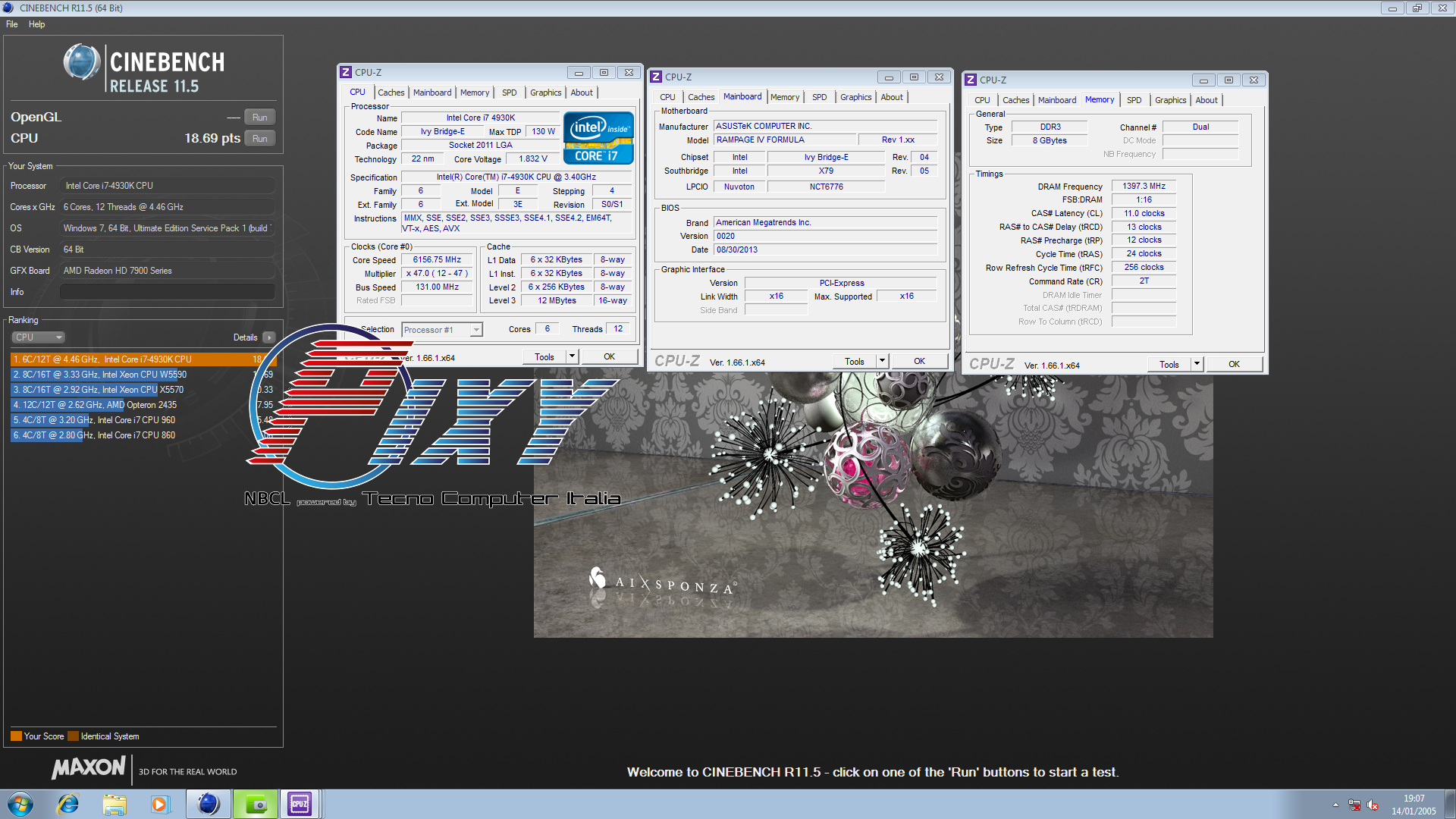Open Mainboard tab in CPU-Z Memory window
1456x819 pixels.
tap(1057, 100)
